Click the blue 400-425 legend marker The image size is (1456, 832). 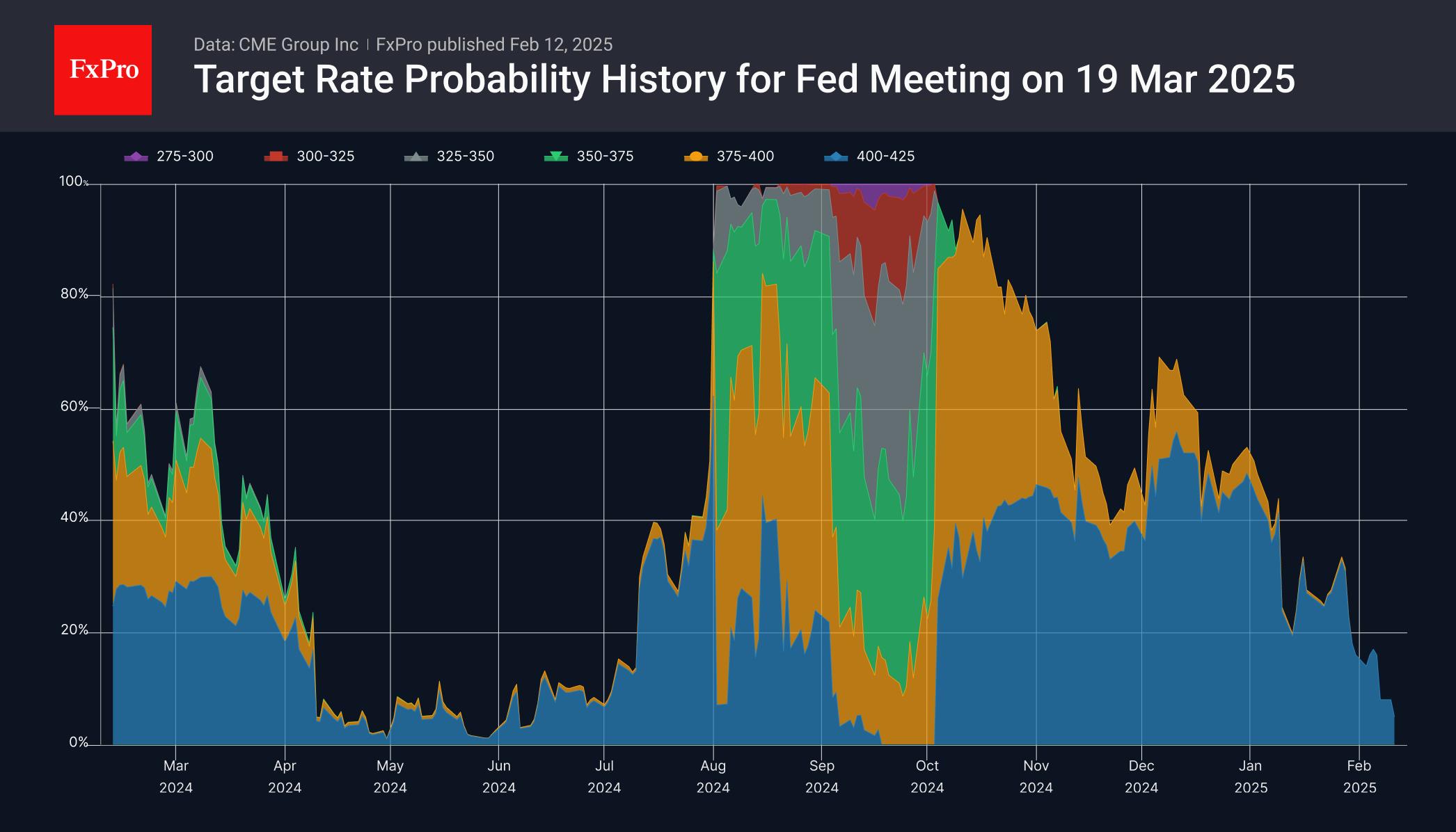pyautogui.click(x=835, y=157)
